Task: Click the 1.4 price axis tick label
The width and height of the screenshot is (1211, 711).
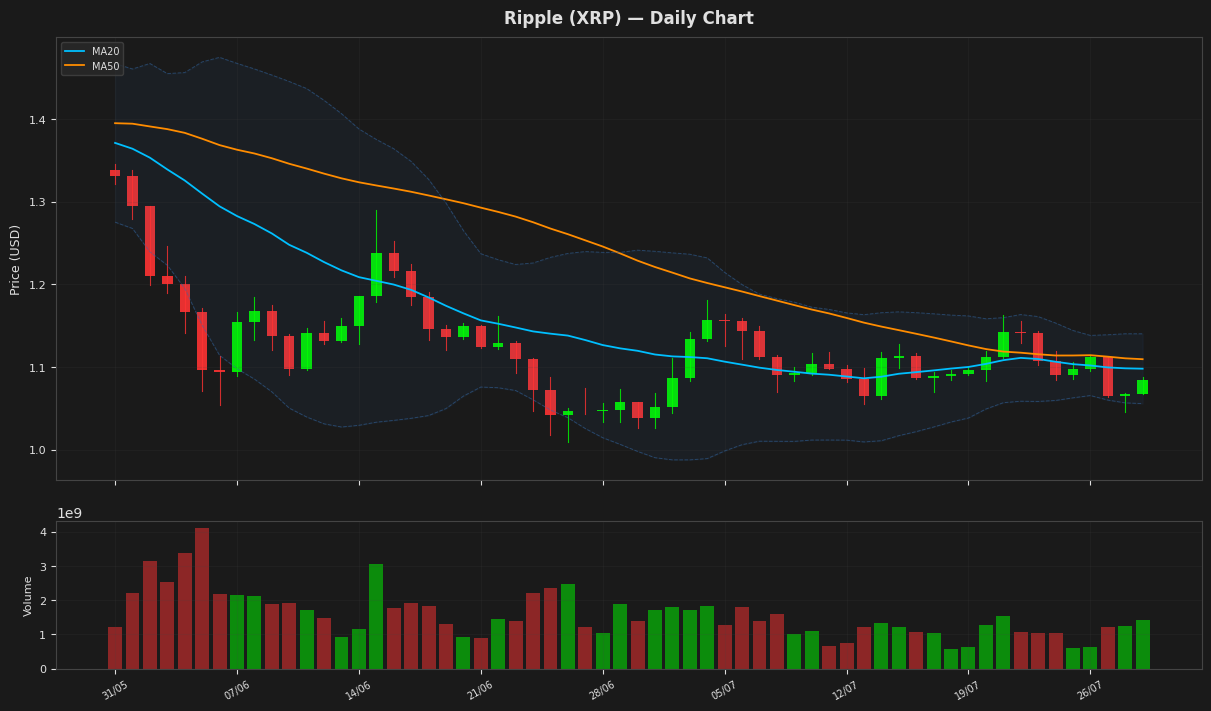Action: [x=38, y=120]
